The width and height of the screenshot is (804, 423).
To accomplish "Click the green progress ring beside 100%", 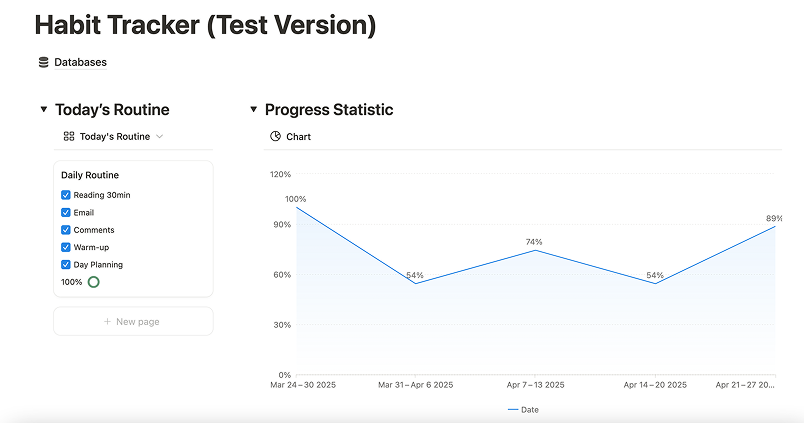I will (93, 282).
